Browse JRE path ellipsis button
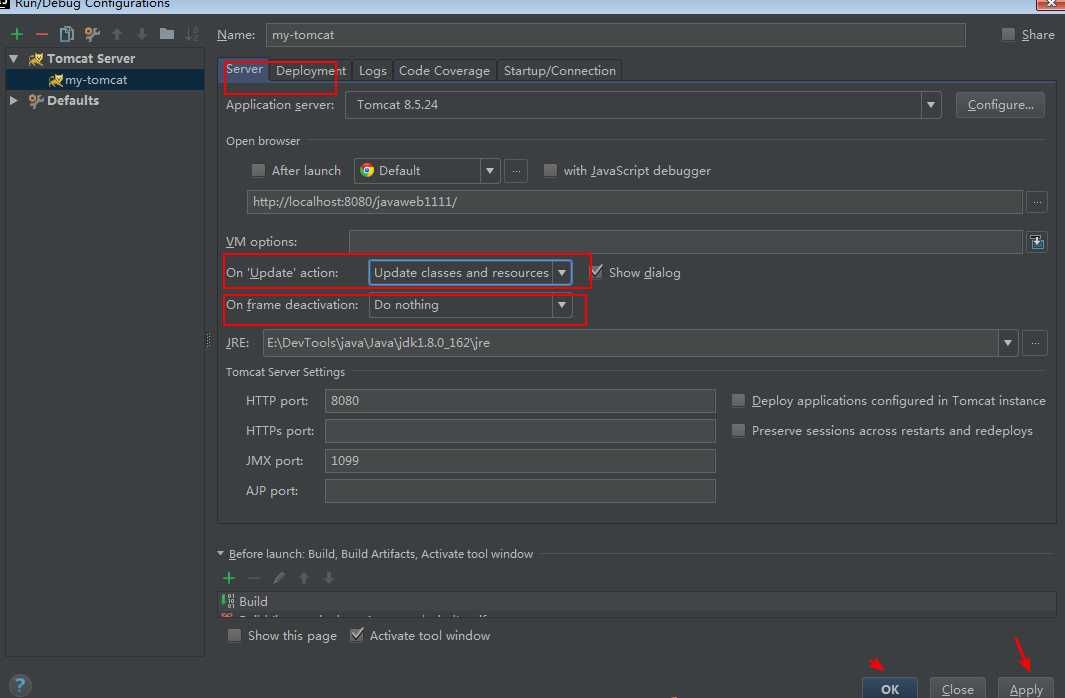1065x698 pixels. pos(1035,343)
